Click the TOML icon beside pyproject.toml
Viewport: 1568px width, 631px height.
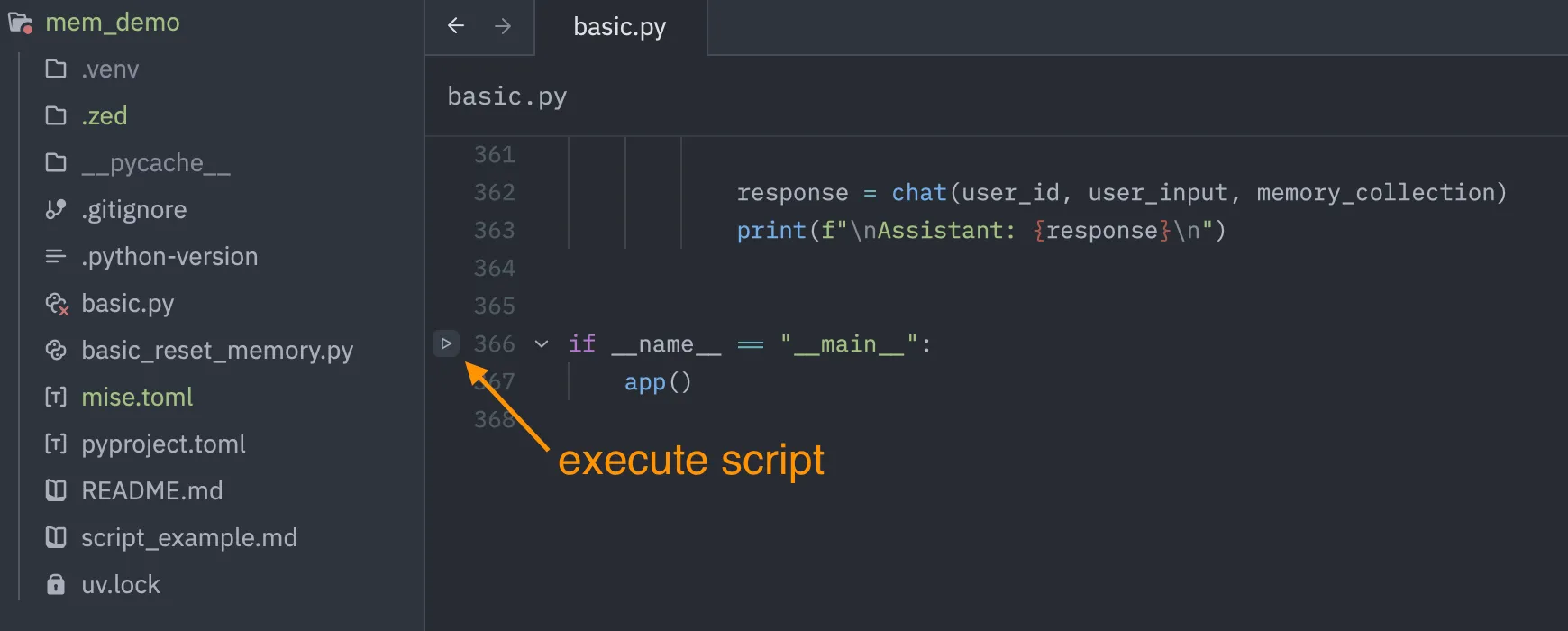56,444
